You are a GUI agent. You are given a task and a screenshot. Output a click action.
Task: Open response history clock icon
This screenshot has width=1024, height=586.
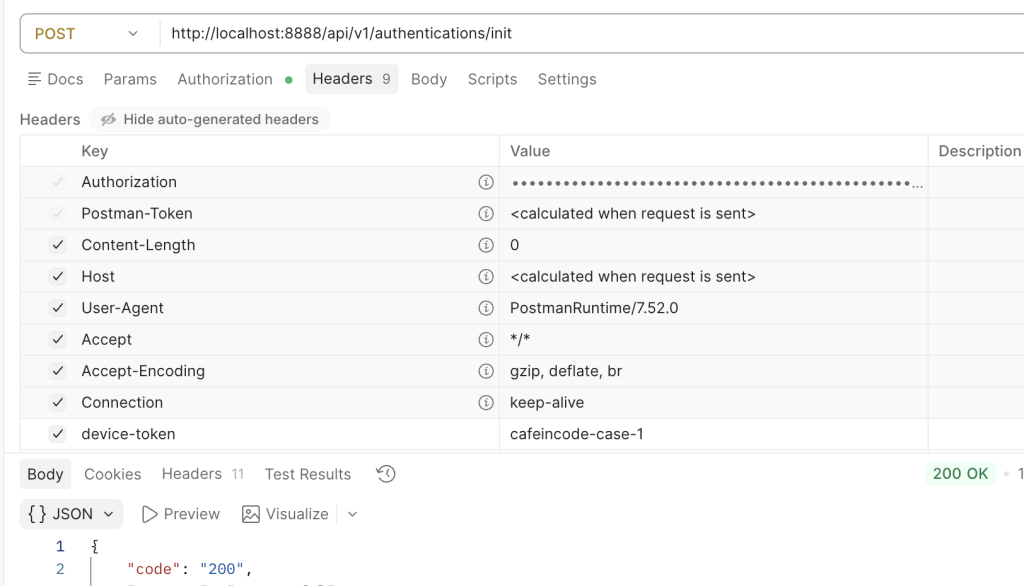[x=386, y=474]
